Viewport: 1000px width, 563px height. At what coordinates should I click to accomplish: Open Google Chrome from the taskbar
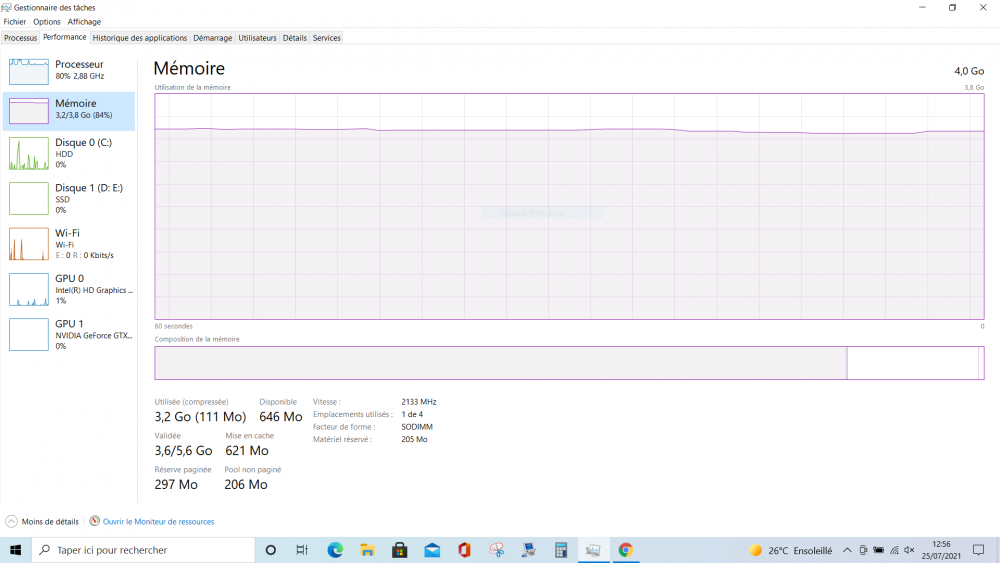pos(626,550)
